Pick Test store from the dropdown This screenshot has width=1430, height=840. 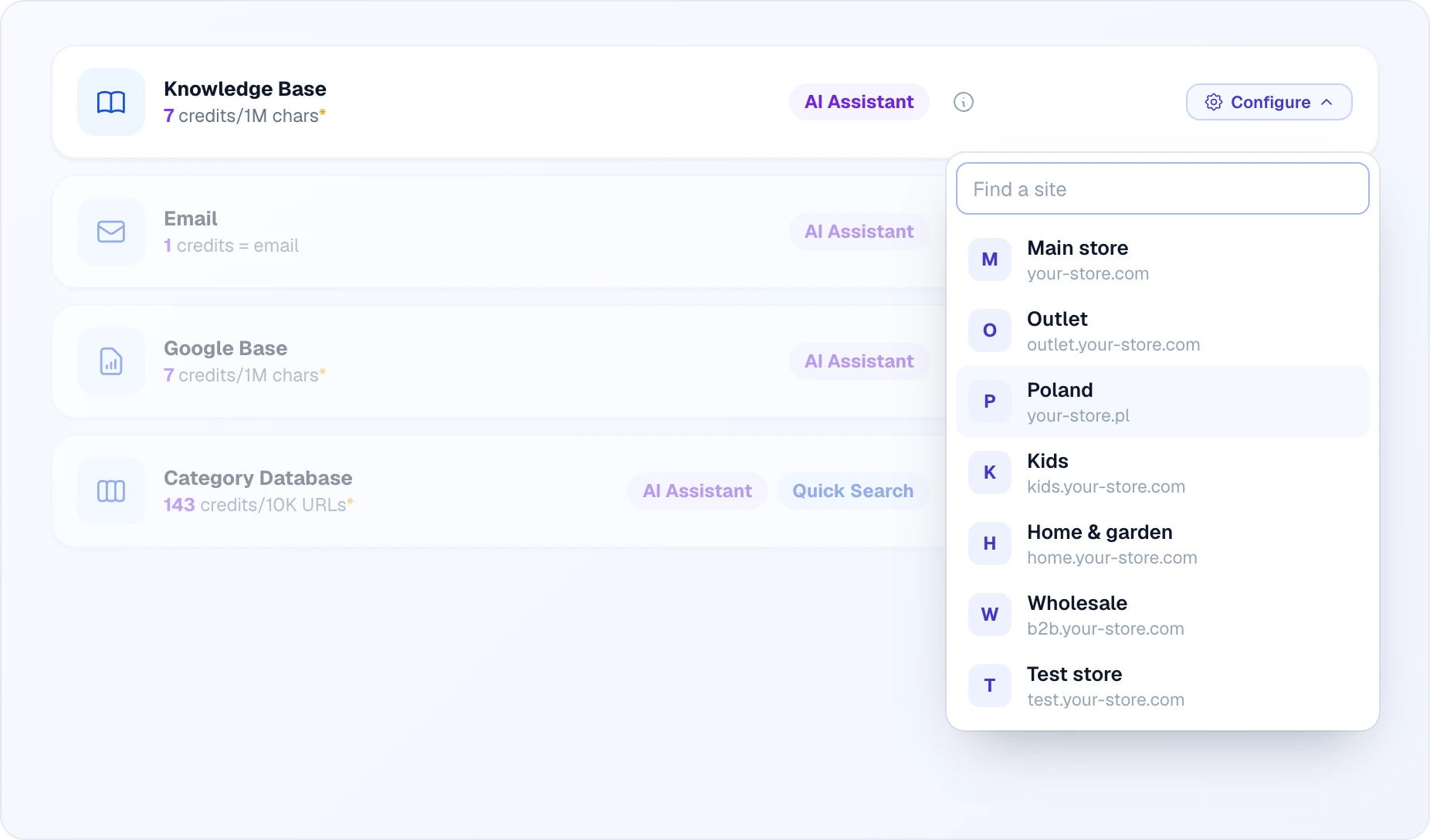(x=1163, y=686)
